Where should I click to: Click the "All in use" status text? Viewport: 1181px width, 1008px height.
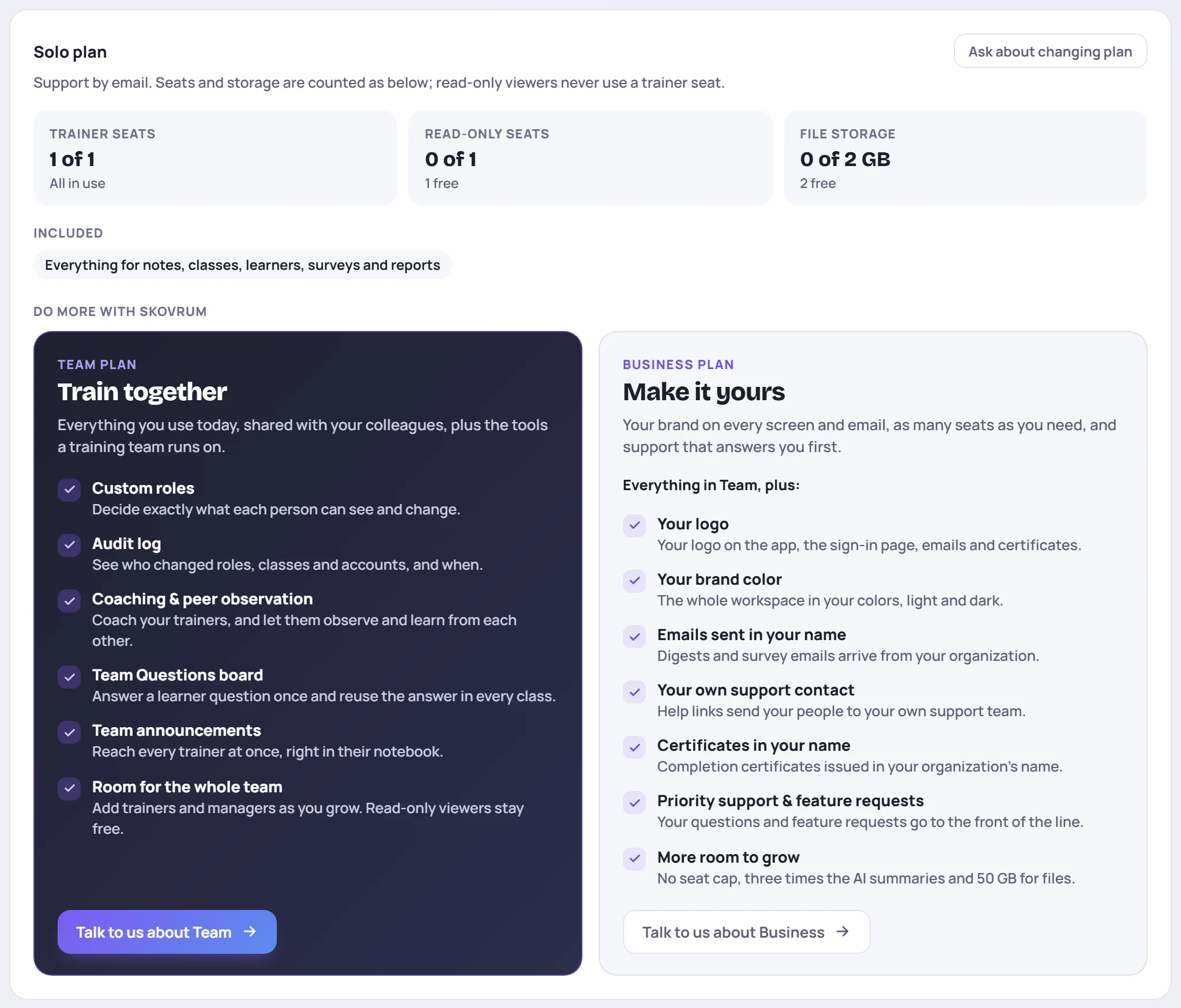pos(77,183)
